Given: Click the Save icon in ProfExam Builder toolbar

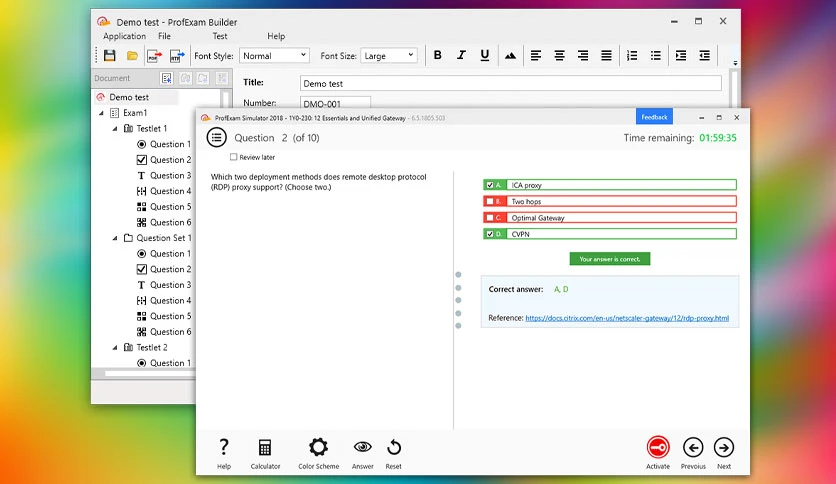Looking at the screenshot, I should click(109, 55).
